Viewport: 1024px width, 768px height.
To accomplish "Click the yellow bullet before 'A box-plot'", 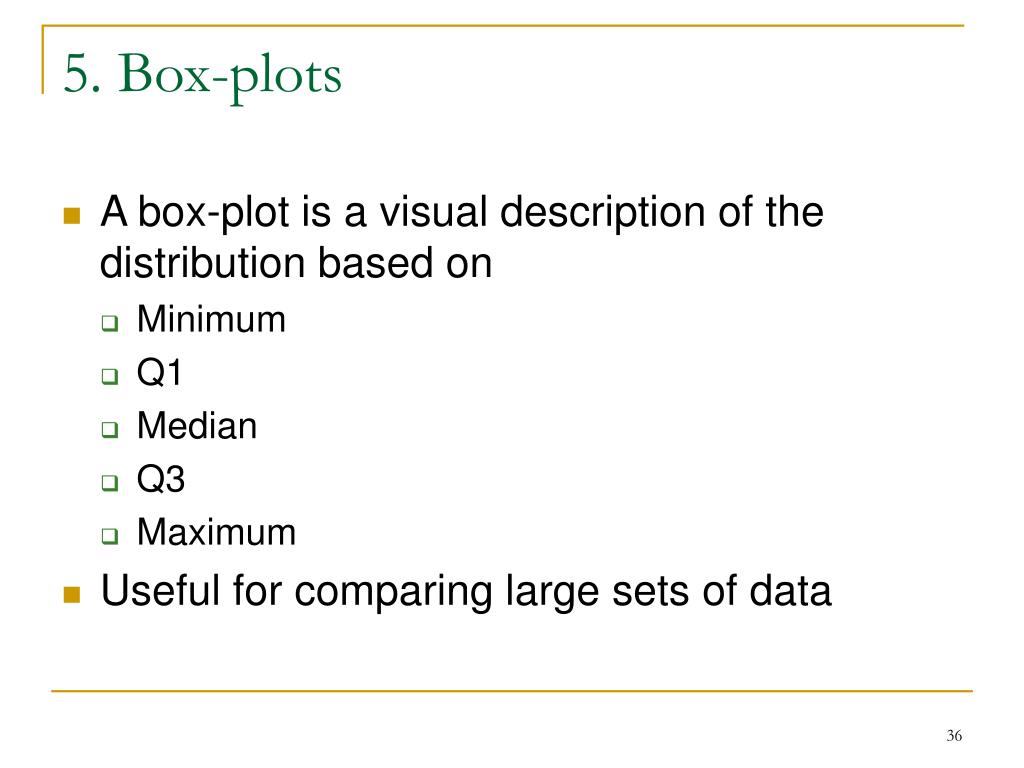I will (x=72, y=216).
